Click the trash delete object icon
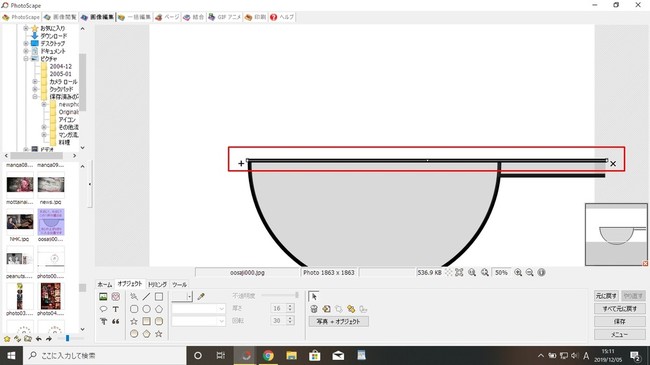Screen dimensions: 650x365 click(x=314, y=309)
